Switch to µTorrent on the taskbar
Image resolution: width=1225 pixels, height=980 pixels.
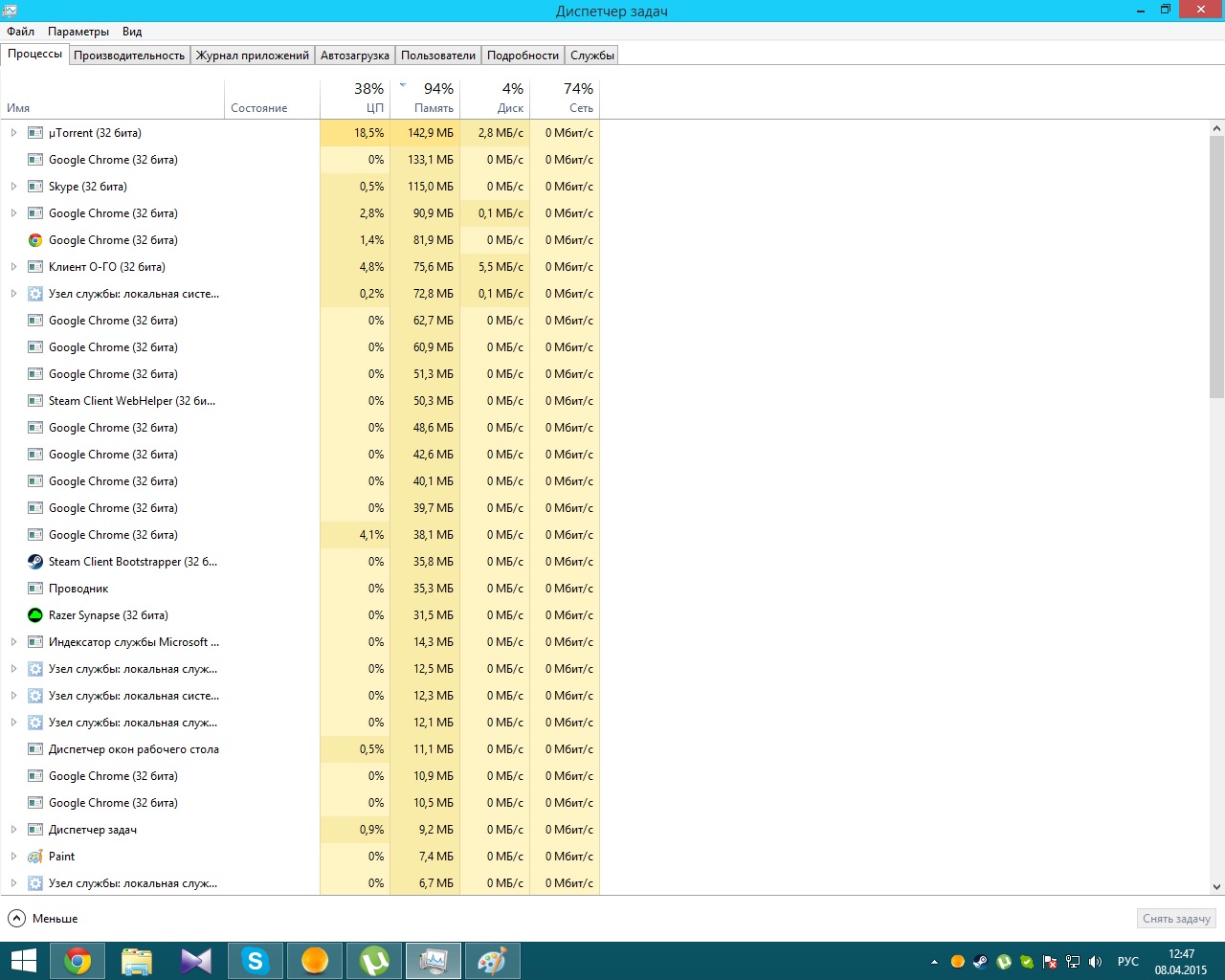click(x=374, y=961)
